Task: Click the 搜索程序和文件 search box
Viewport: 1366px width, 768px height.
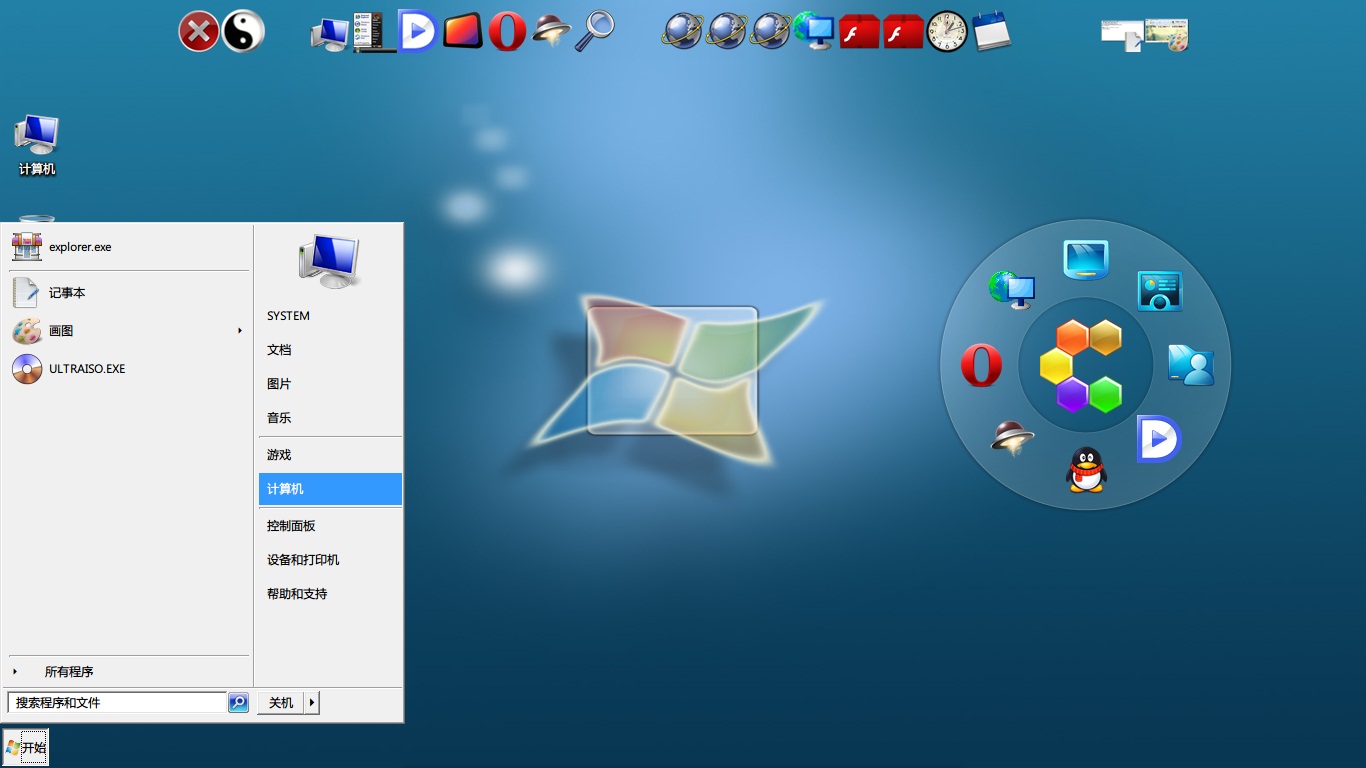Action: tap(117, 703)
